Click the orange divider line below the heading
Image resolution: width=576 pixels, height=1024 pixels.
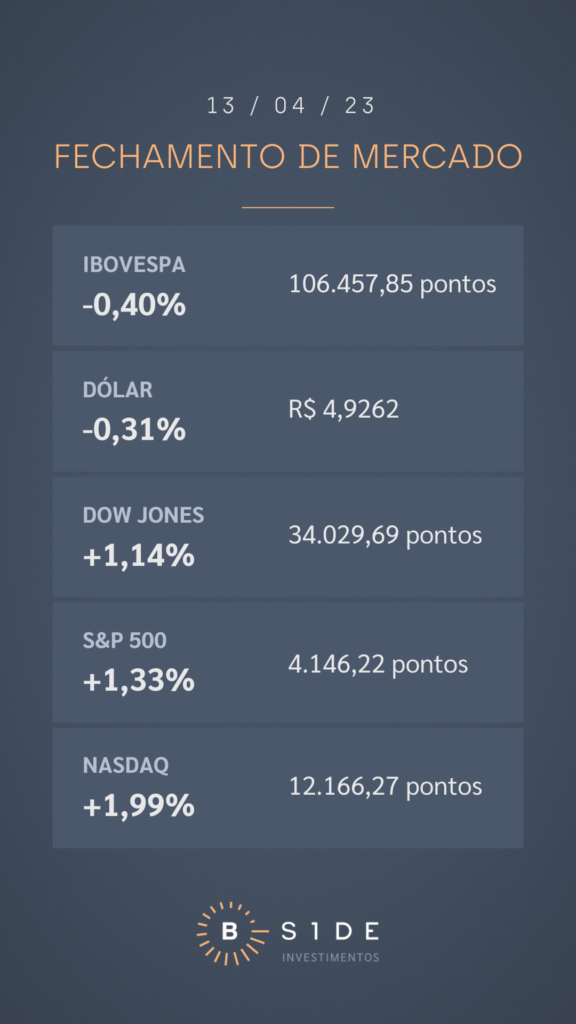pyautogui.click(x=288, y=207)
